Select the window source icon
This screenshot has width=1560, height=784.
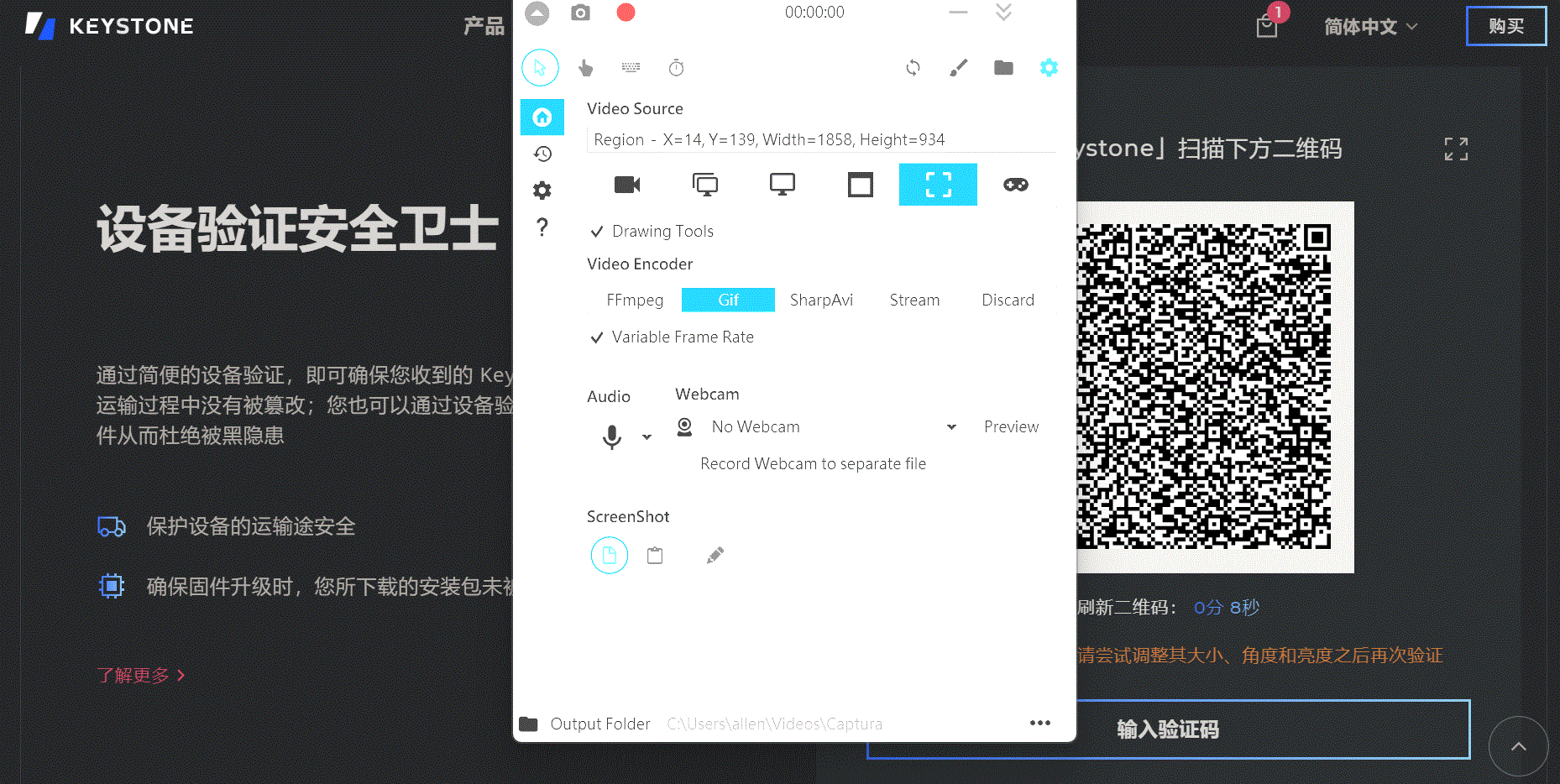tap(861, 185)
